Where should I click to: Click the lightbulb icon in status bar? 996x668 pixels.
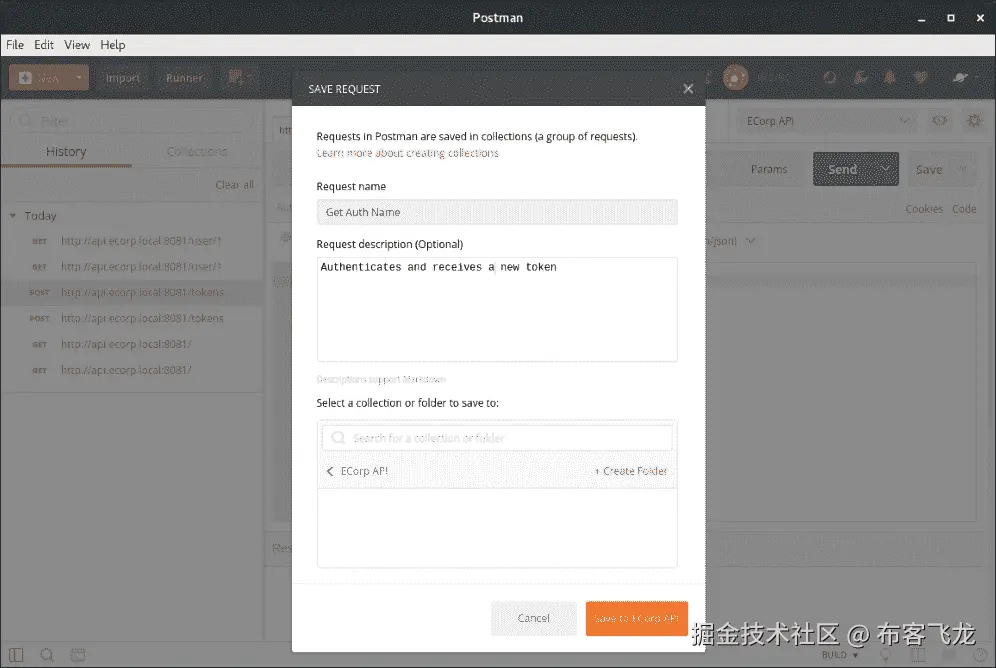(x=884, y=655)
